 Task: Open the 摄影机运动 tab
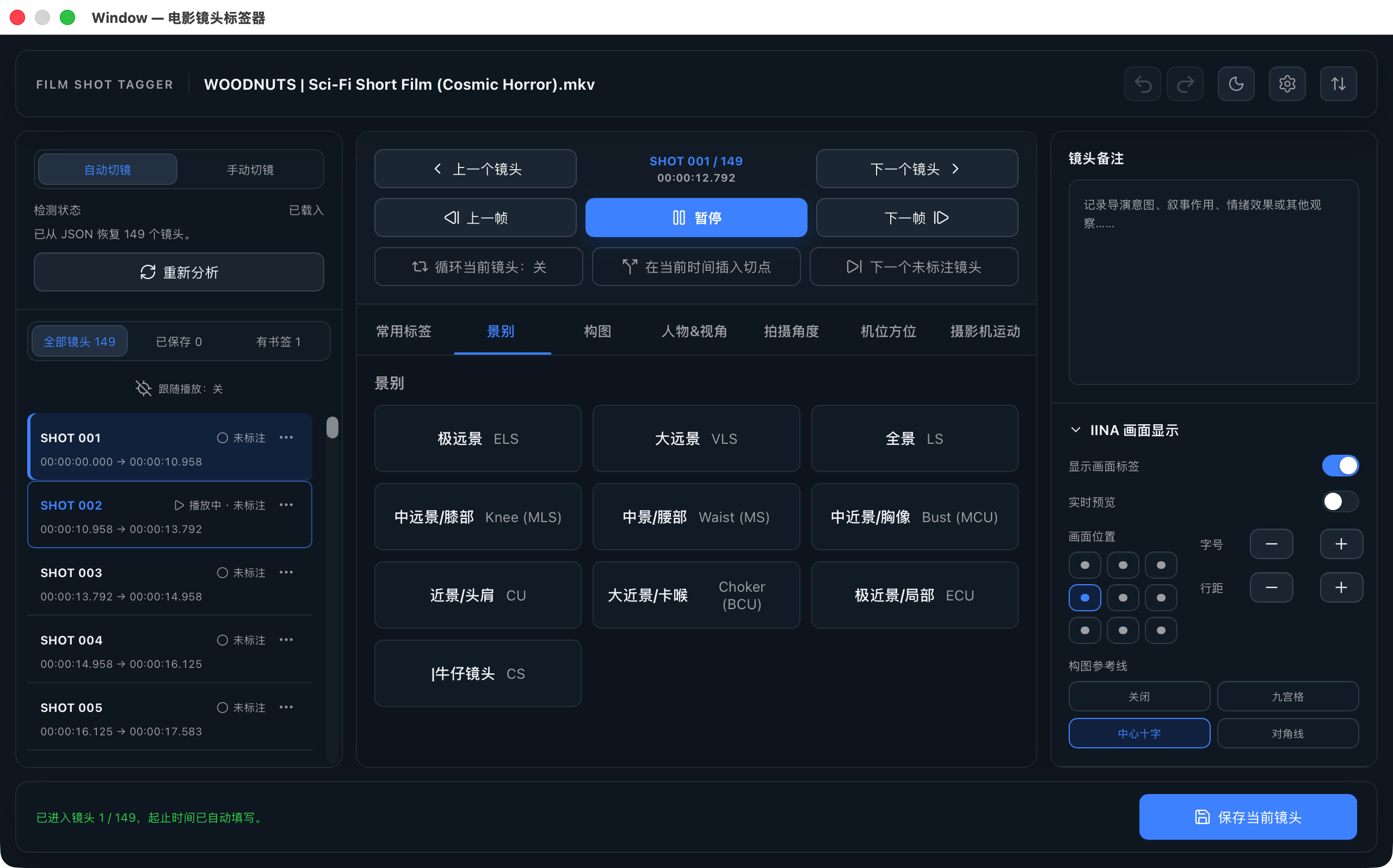tap(985, 331)
